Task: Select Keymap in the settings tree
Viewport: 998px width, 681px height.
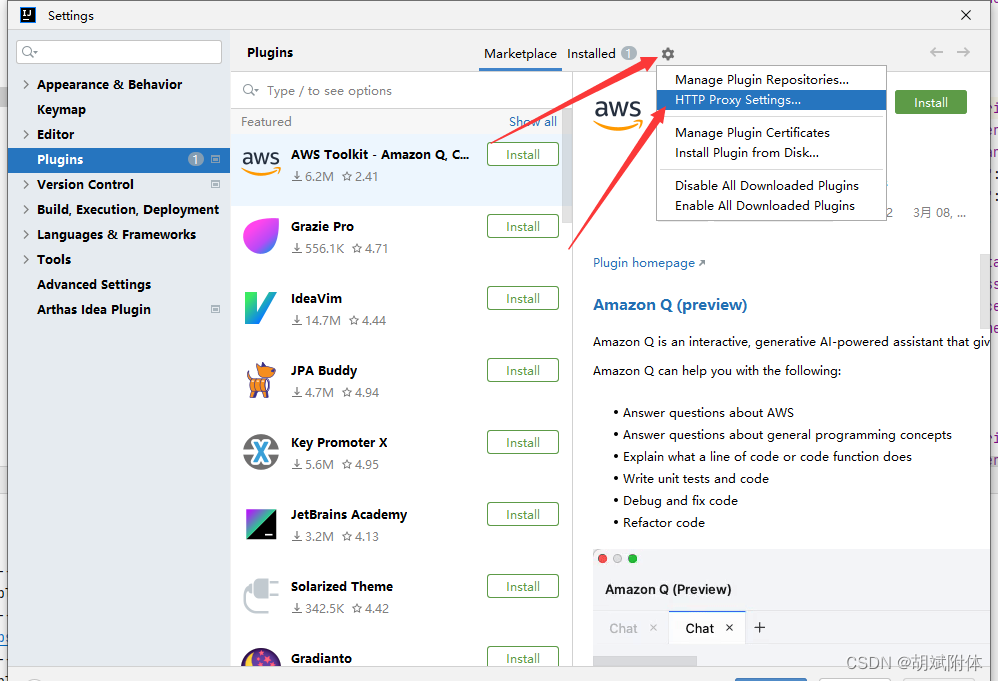Action: click(x=61, y=109)
